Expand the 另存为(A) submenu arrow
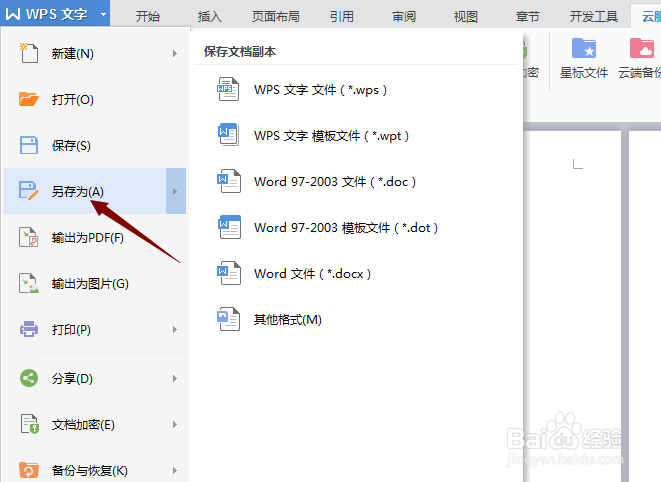The image size is (661, 482). click(x=175, y=191)
